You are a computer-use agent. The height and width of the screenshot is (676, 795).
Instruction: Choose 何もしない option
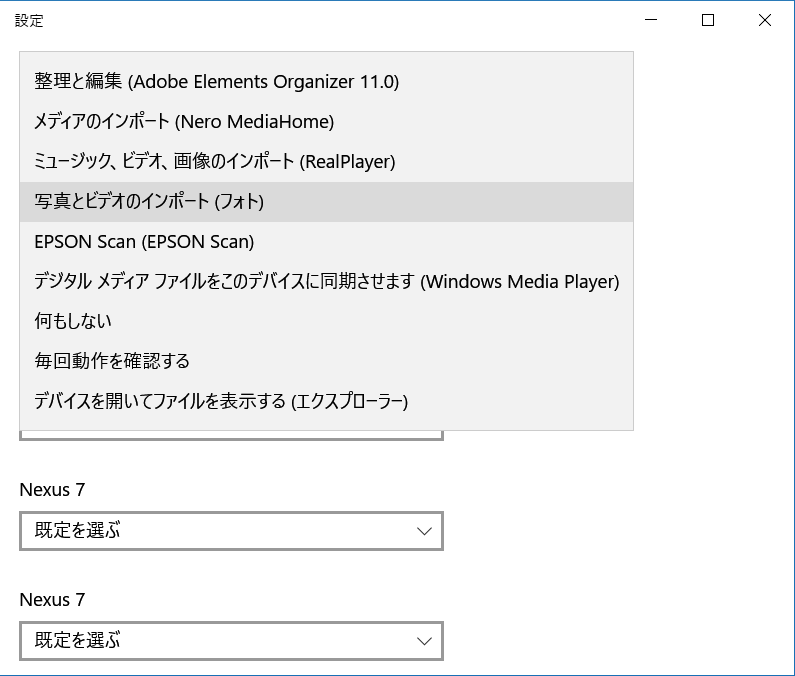point(327,322)
